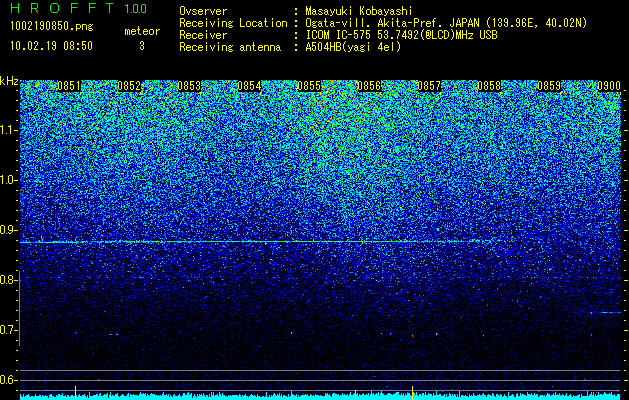This screenshot has width=629, height=400.
Task: Click the 'Ovserver' field label
Action: point(203,11)
